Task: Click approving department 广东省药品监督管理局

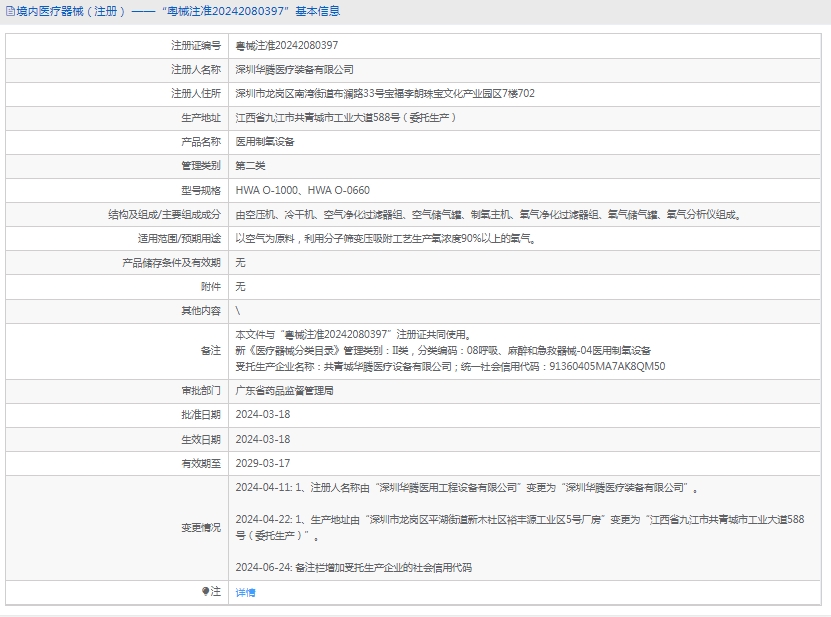Action: (284, 391)
